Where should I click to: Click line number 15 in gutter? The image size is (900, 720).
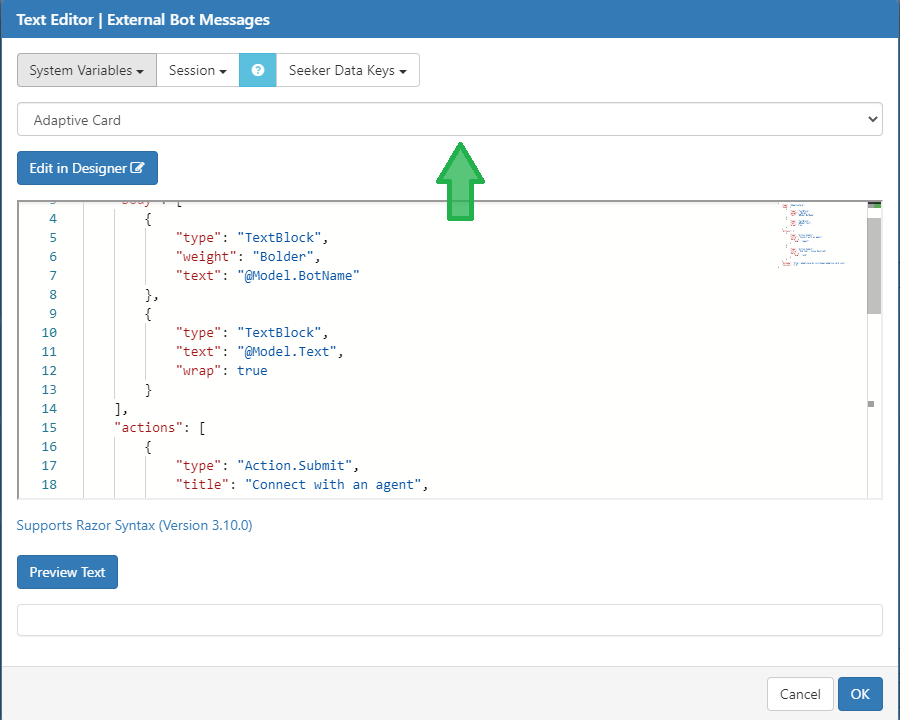pyautogui.click(x=49, y=428)
